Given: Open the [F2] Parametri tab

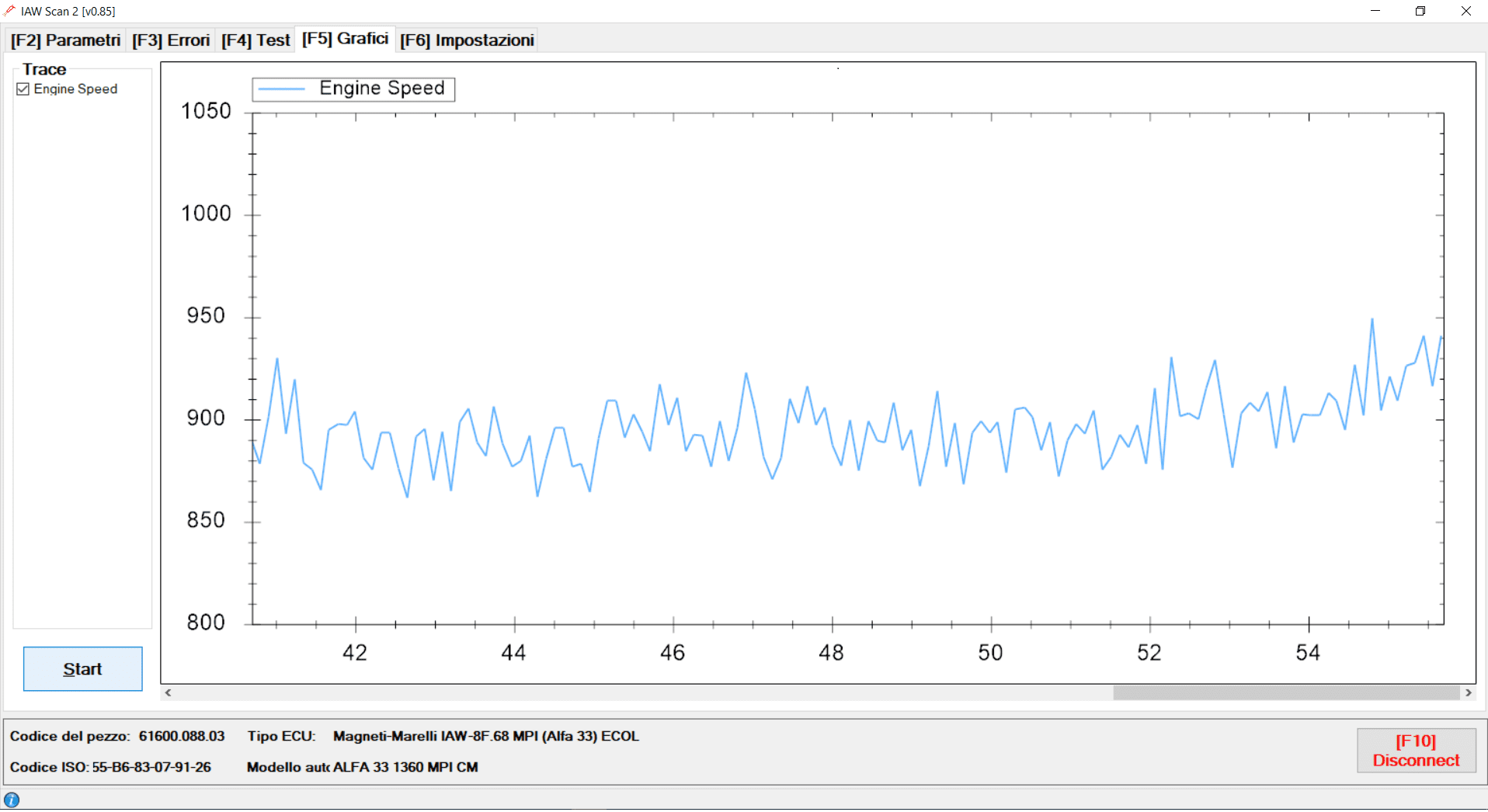Looking at the screenshot, I should coord(65,40).
